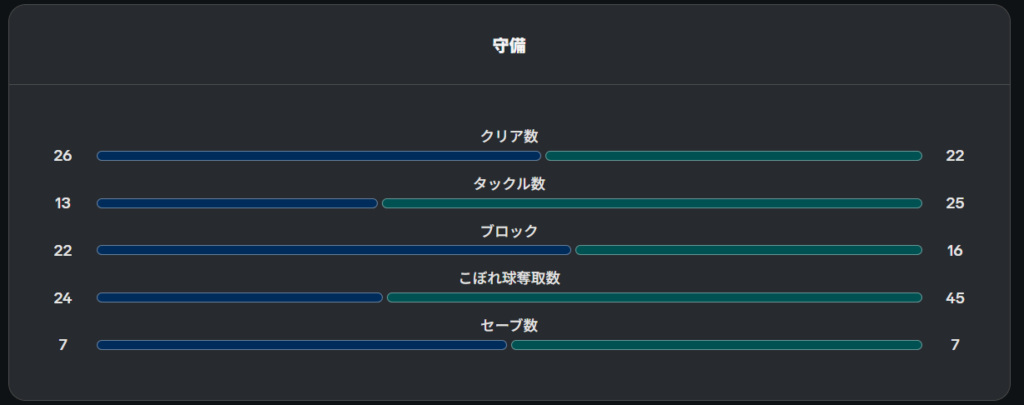Viewport: 1024px width, 405px height.
Task: Click the blue こぼれ球奪取数 bar
Action: coord(240,298)
